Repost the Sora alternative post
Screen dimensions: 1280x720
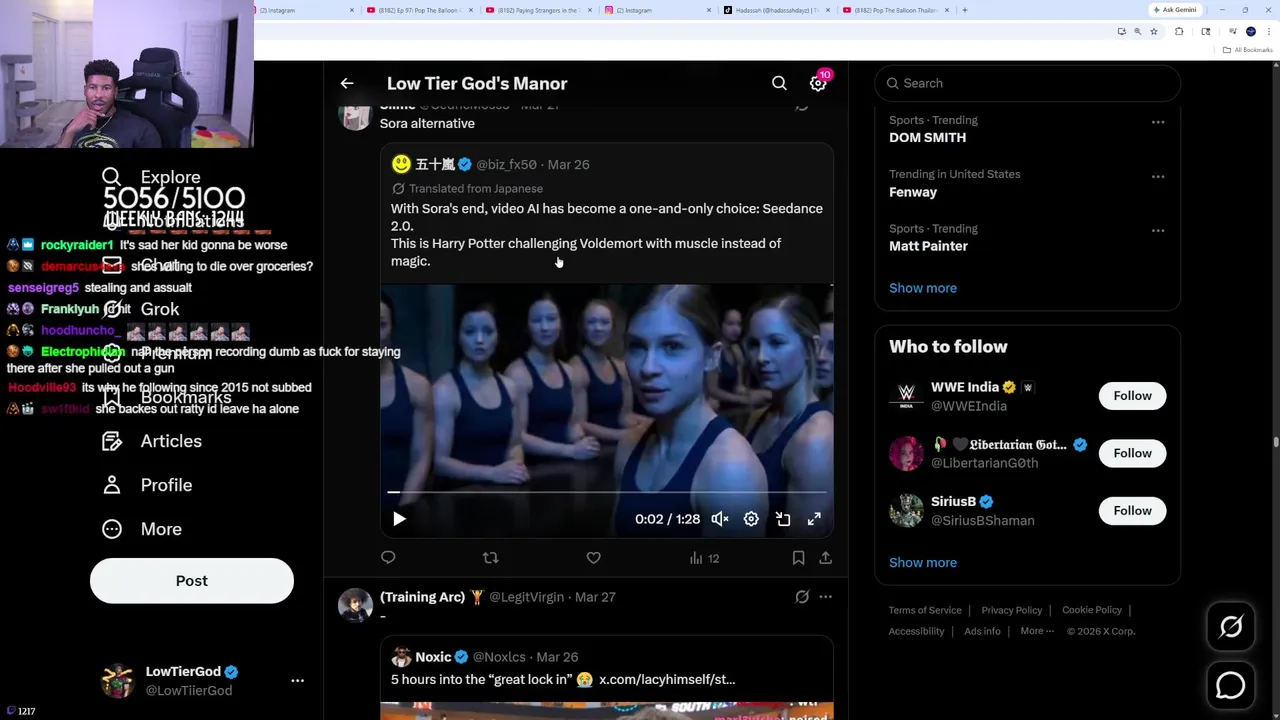[x=490, y=558]
